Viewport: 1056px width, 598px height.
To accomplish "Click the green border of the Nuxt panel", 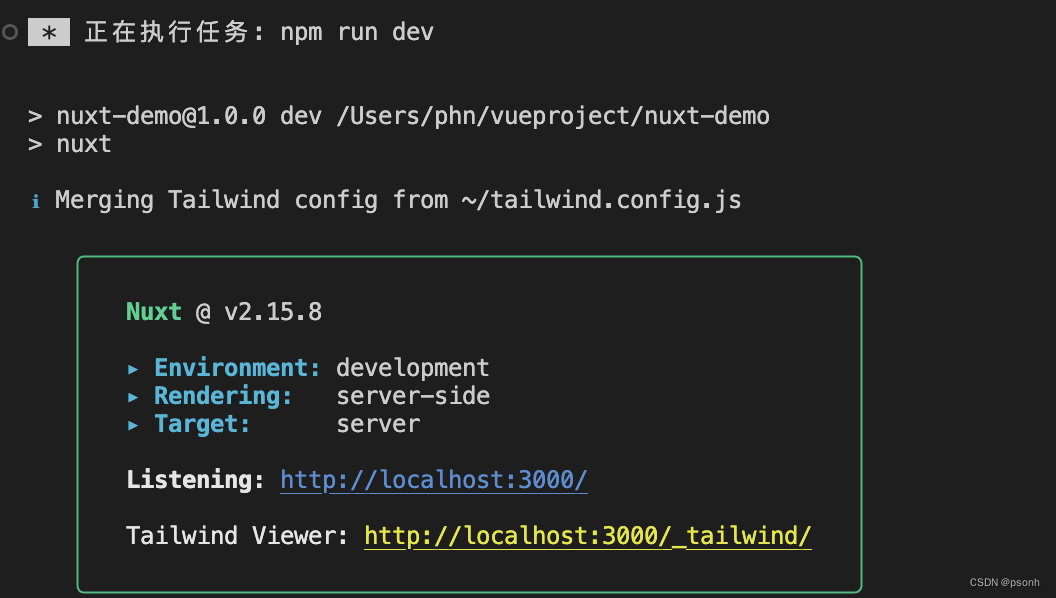I will tap(469, 258).
